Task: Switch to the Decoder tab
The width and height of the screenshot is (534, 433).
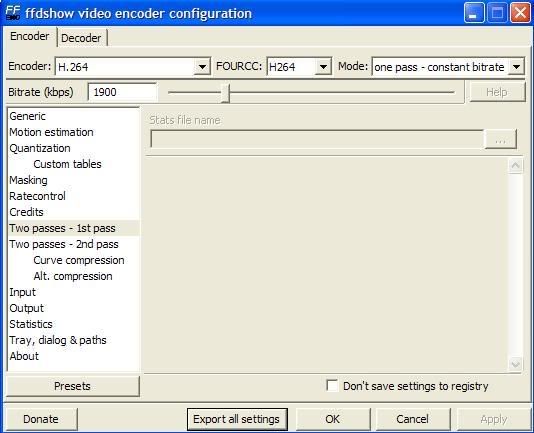Action: pyautogui.click(x=81, y=38)
